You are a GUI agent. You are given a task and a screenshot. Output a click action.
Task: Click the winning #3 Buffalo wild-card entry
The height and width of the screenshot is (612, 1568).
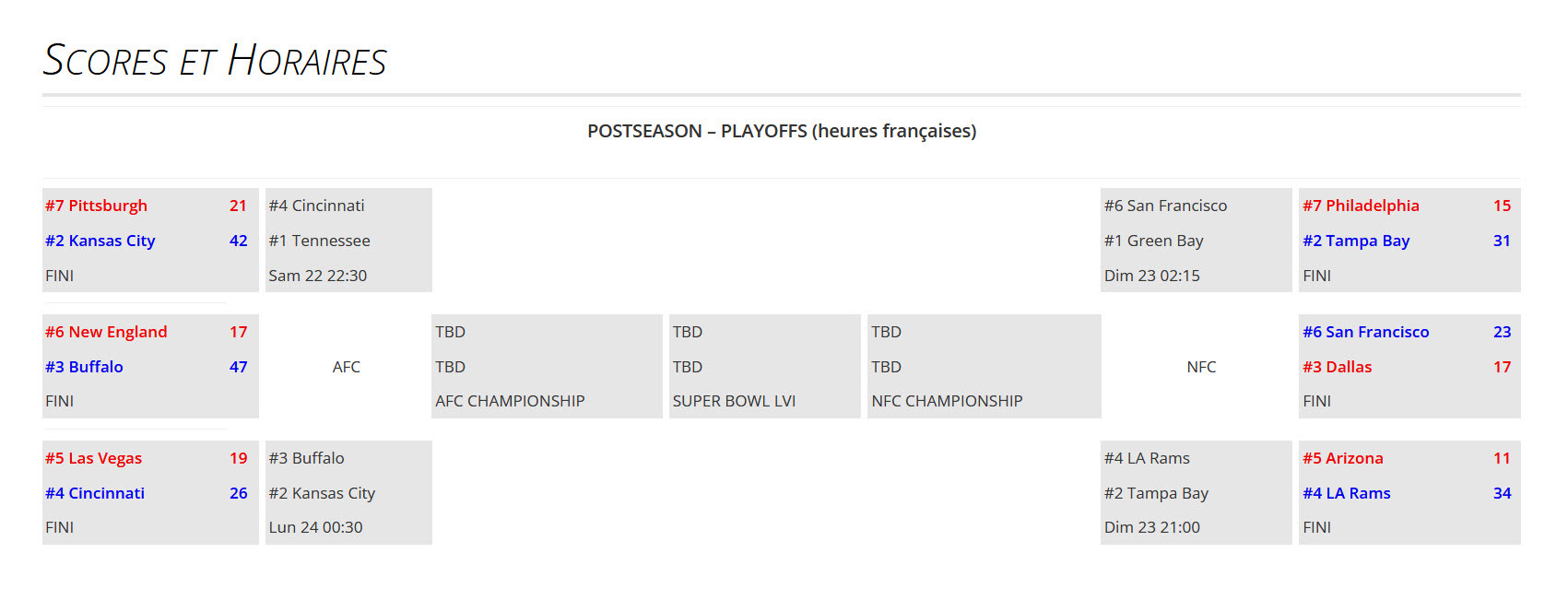coord(84,367)
